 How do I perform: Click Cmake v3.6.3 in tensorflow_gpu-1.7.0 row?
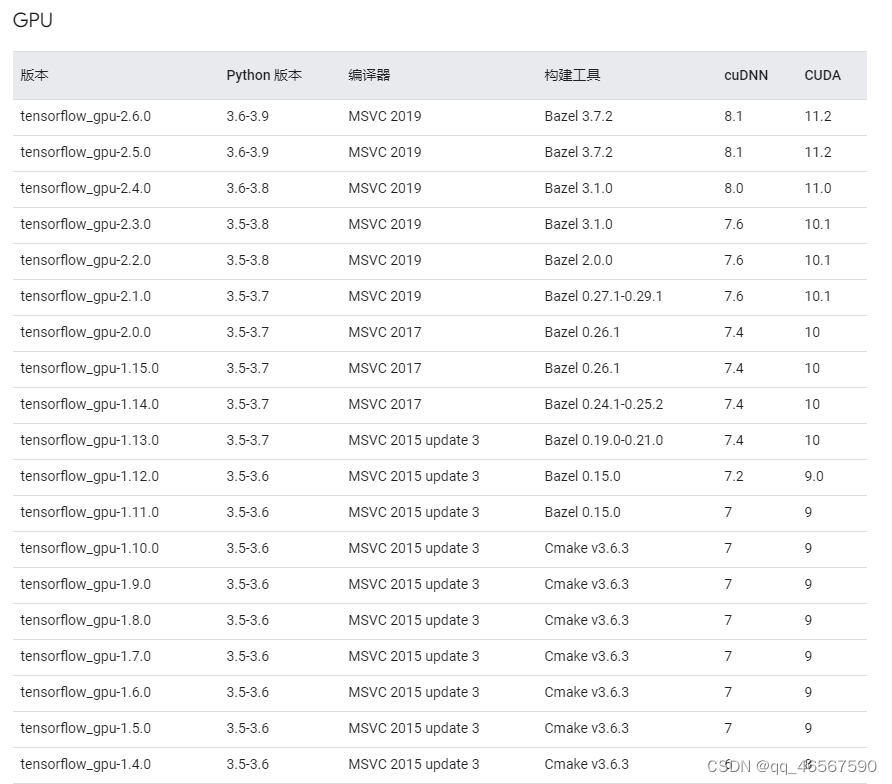click(587, 656)
